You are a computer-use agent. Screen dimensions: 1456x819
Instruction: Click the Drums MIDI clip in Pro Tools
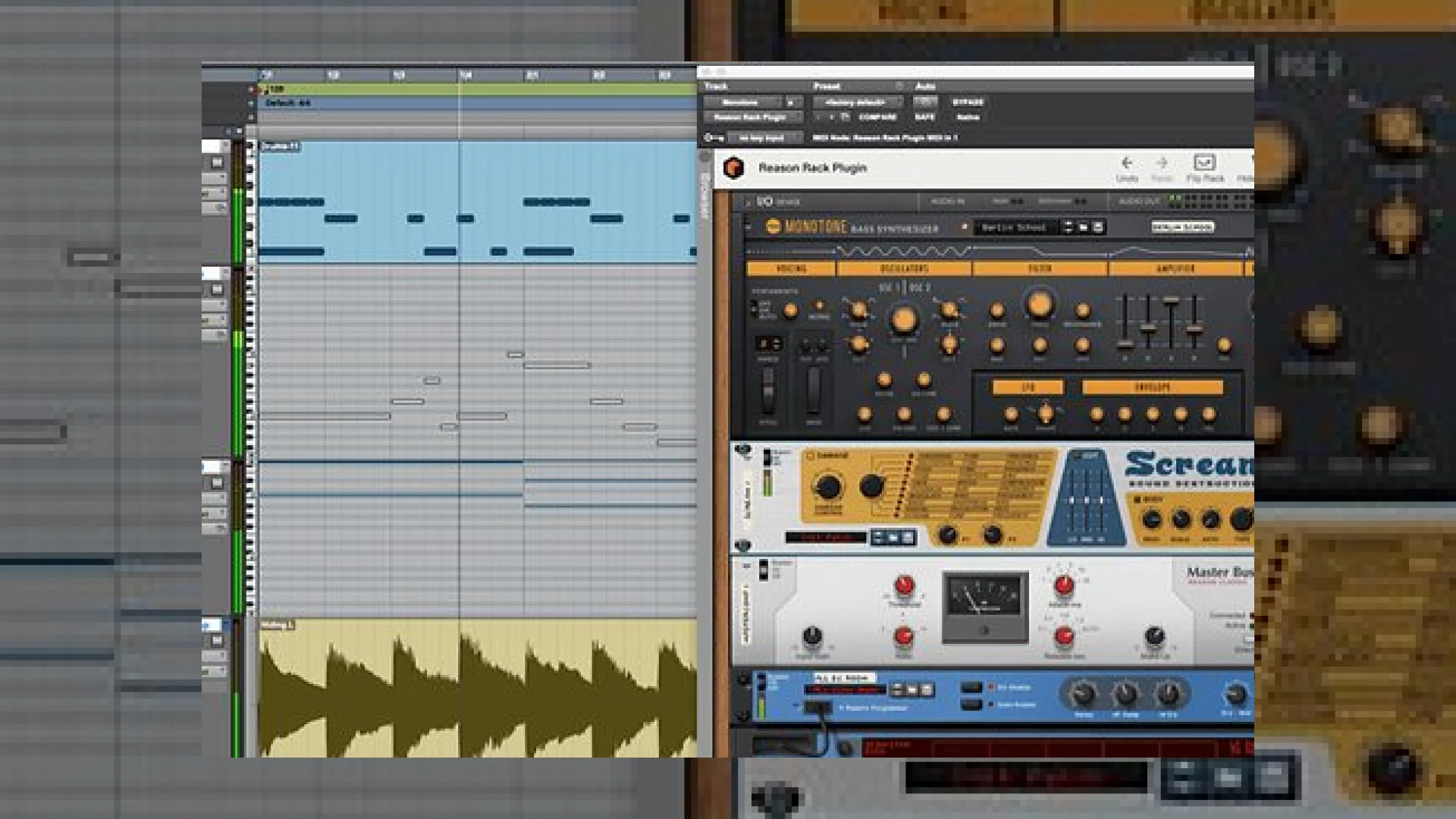click(477, 202)
